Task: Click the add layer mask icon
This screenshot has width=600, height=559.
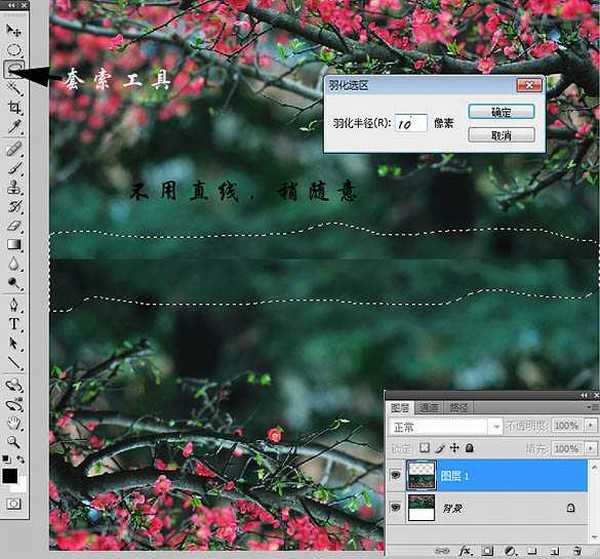Action: click(487, 550)
